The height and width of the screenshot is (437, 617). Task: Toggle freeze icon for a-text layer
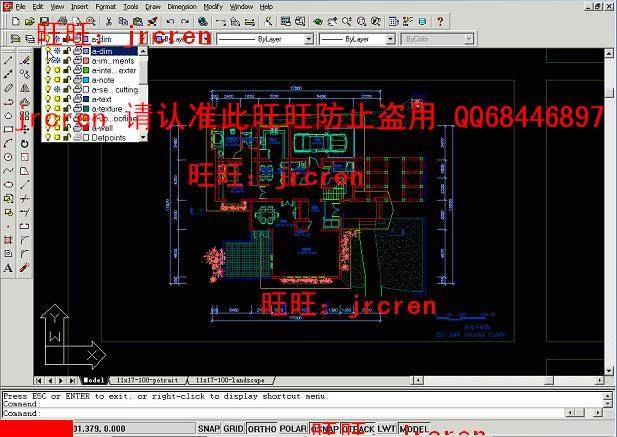pos(57,99)
